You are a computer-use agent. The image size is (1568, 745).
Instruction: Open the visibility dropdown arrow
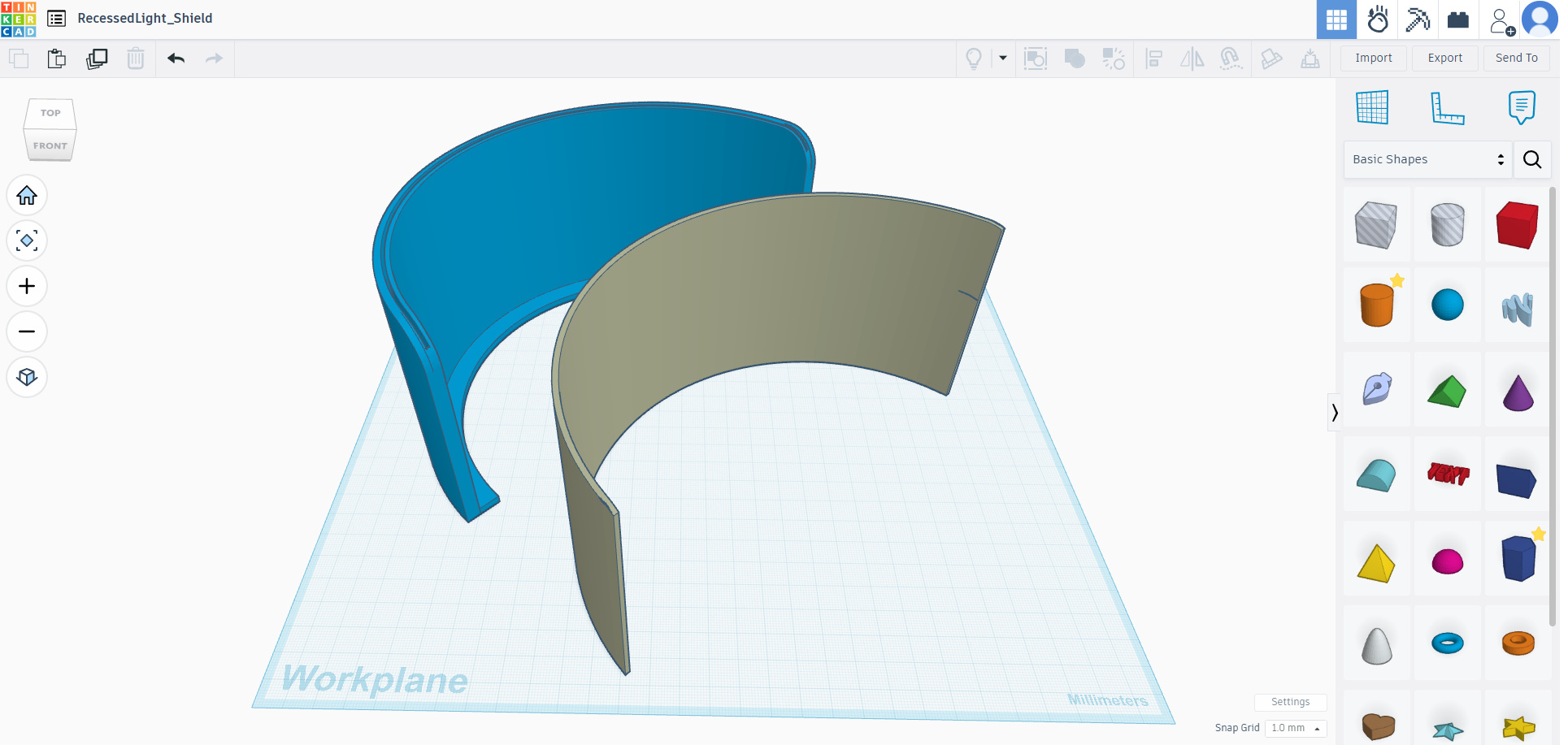(1003, 58)
